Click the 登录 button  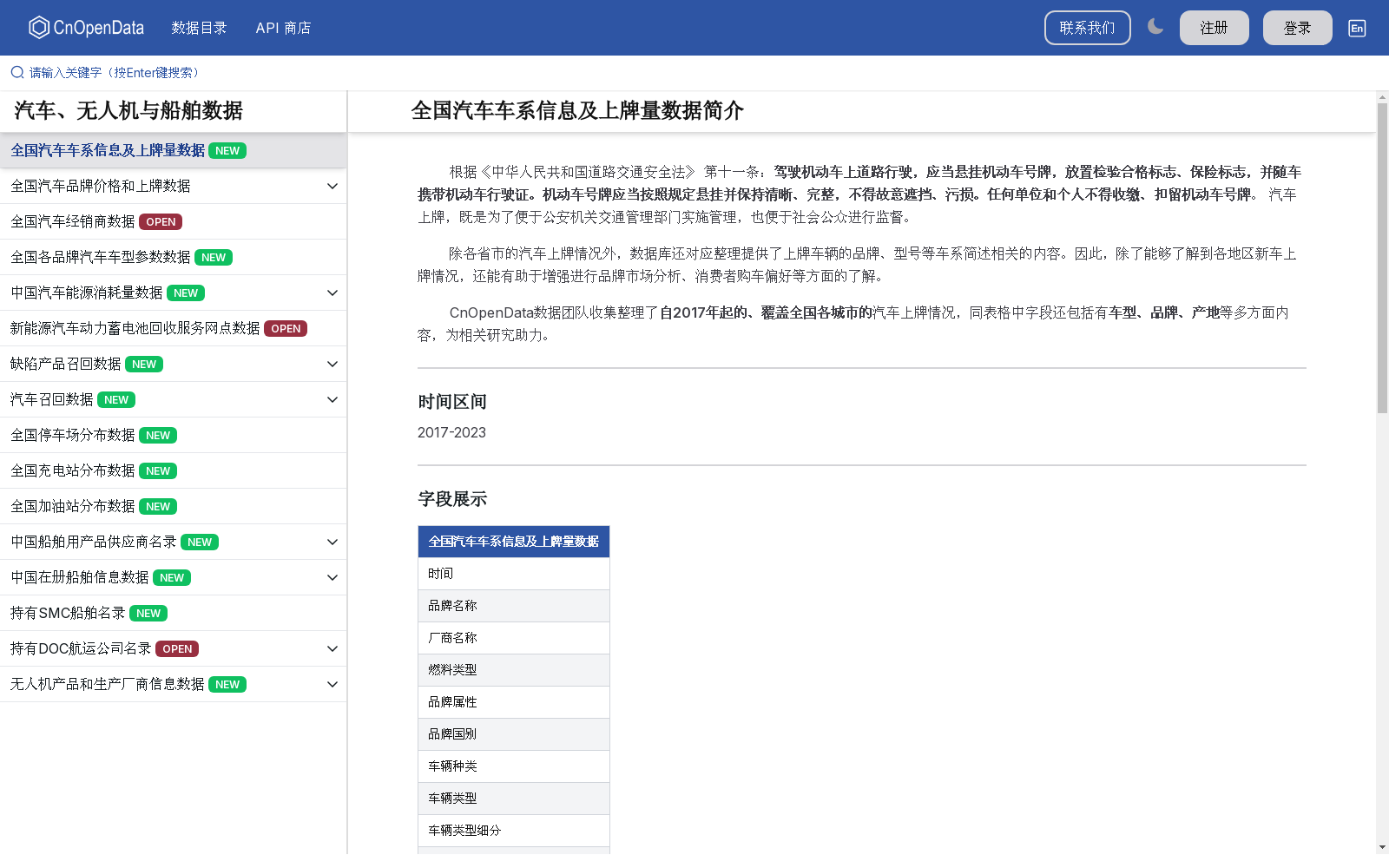pyautogui.click(x=1297, y=28)
